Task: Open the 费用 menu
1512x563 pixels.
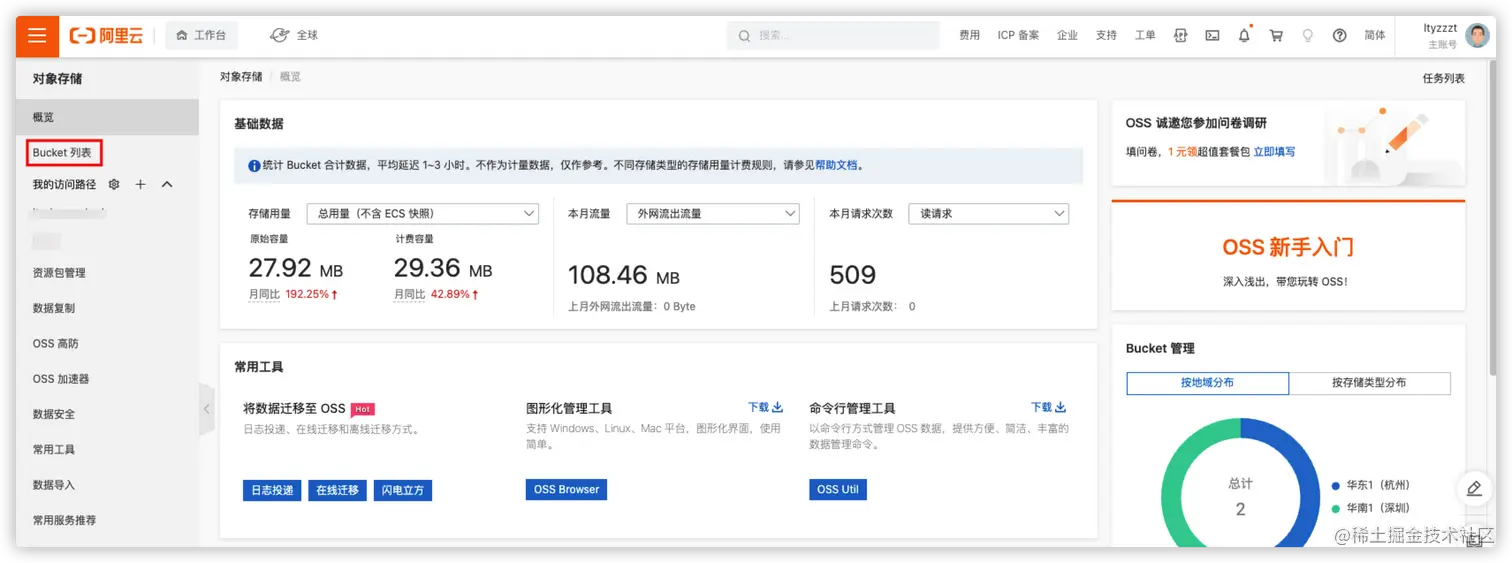Action: (969, 35)
